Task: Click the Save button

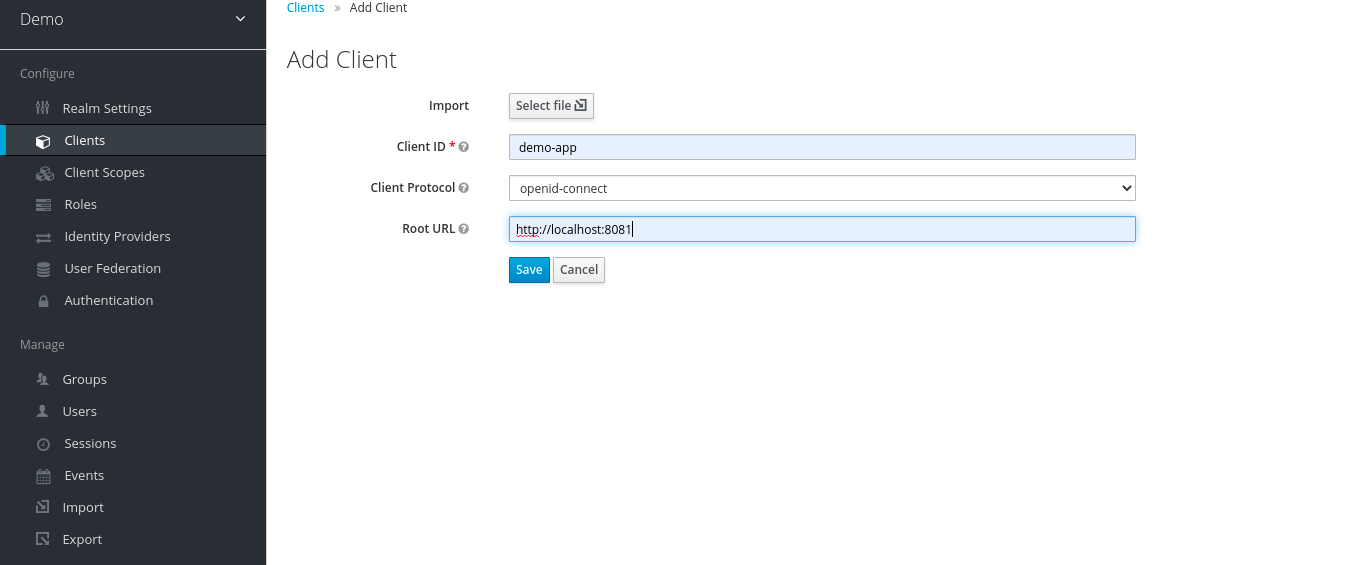Action: 529,270
